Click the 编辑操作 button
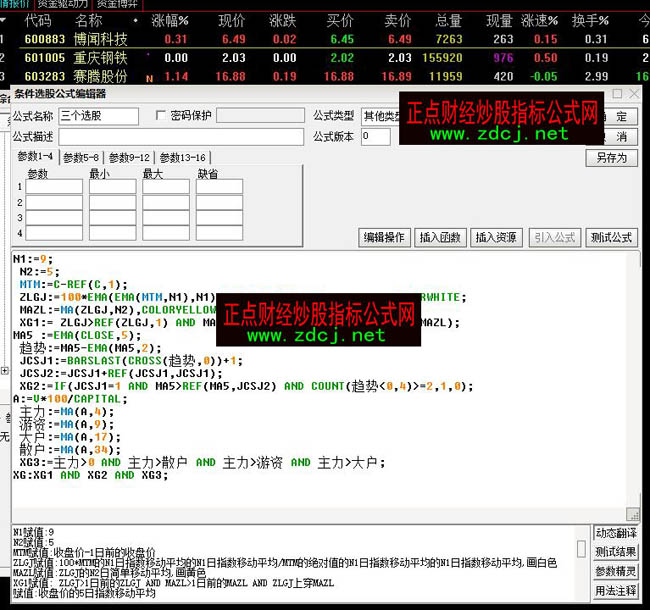The width and height of the screenshot is (650, 610). [384, 237]
